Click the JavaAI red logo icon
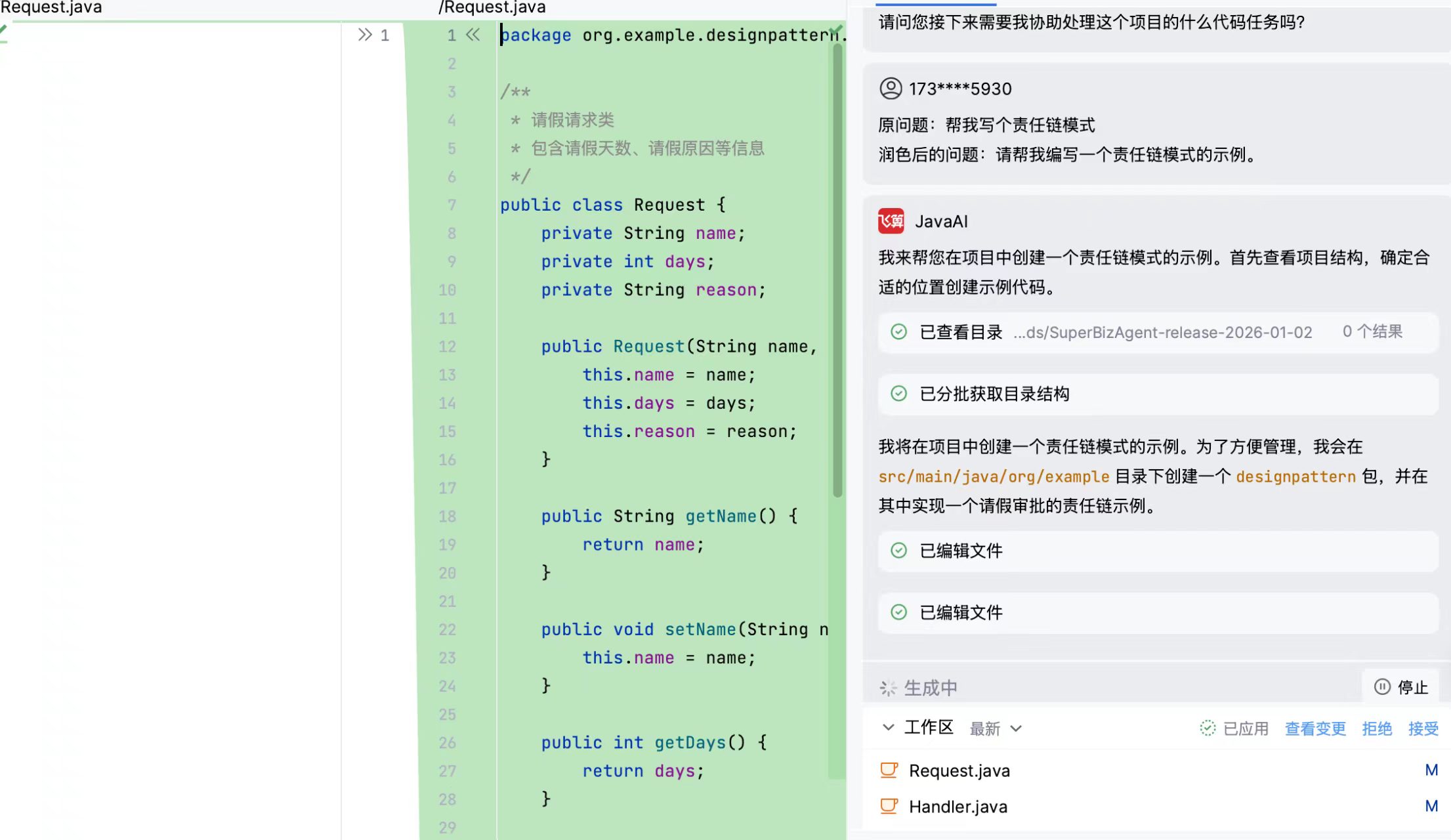 pos(891,221)
